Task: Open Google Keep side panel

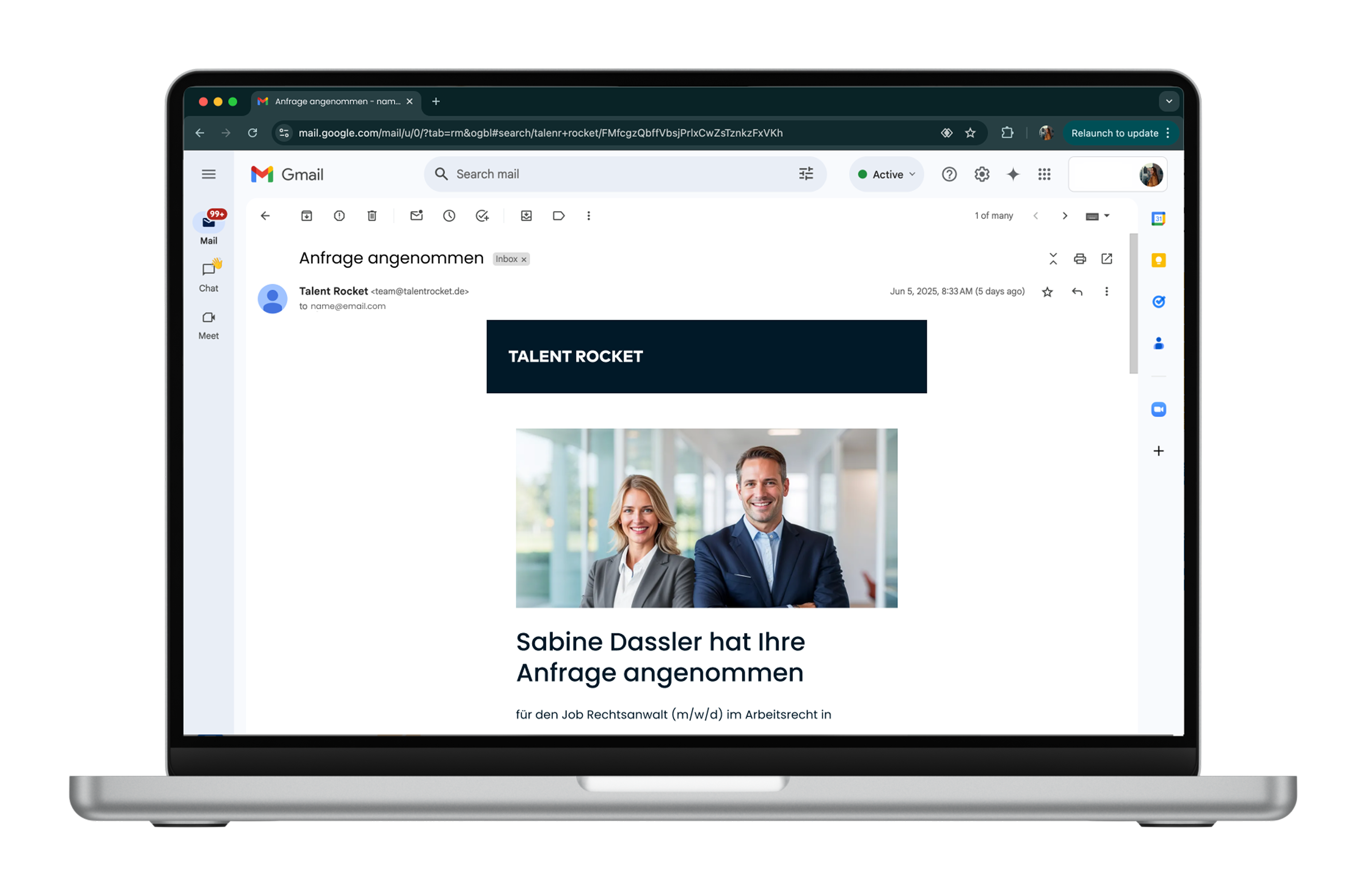Action: tap(1158, 261)
